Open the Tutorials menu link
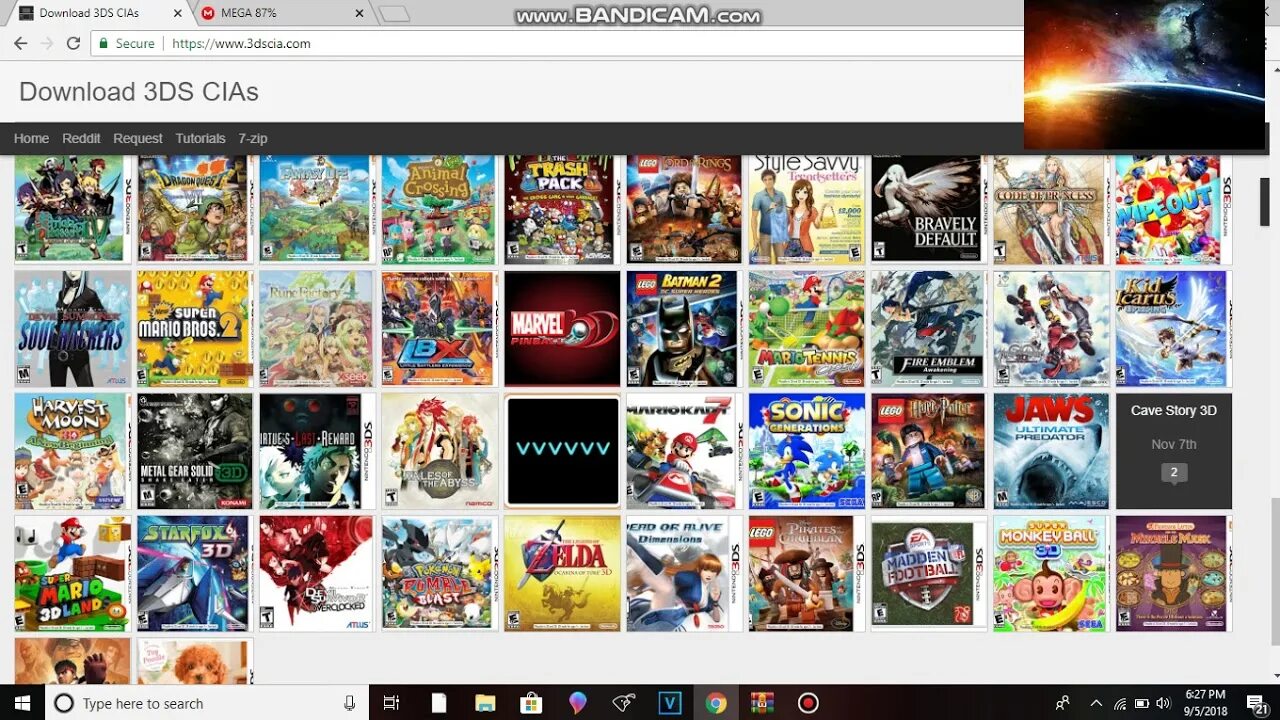This screenshot has height=720, width=1280. click(x=200, y=138)
